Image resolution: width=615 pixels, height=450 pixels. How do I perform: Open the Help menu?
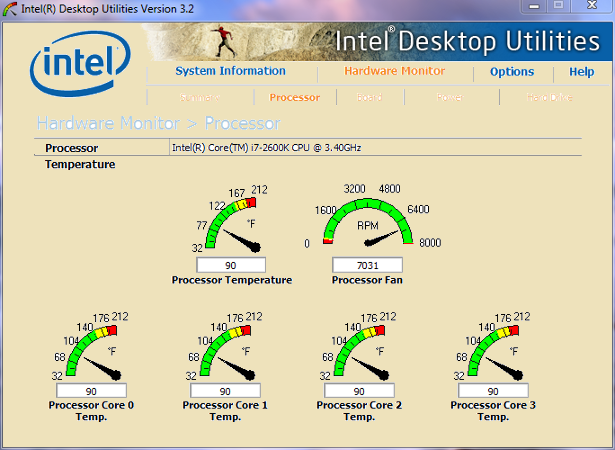(x=581, y=72)
